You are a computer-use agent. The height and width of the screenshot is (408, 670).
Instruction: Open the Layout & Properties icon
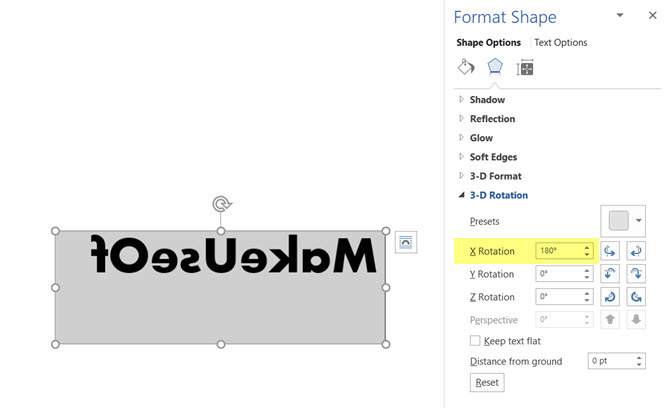[525, 68]
